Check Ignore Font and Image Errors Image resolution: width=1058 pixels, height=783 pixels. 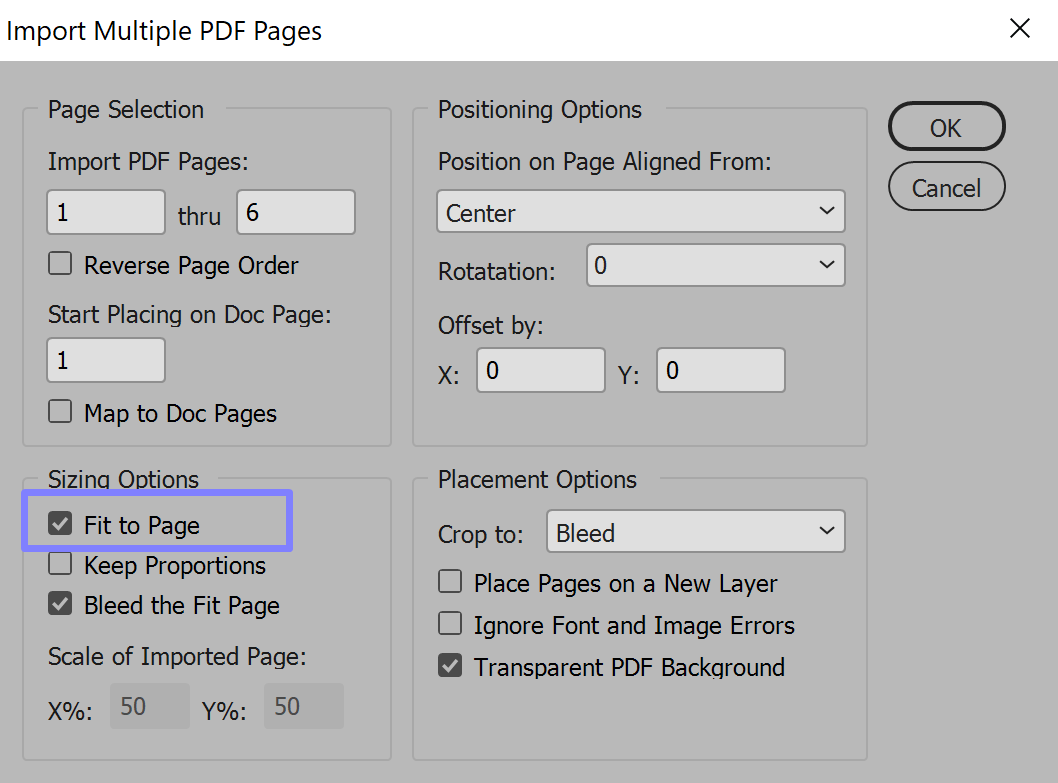pos(451,625)
